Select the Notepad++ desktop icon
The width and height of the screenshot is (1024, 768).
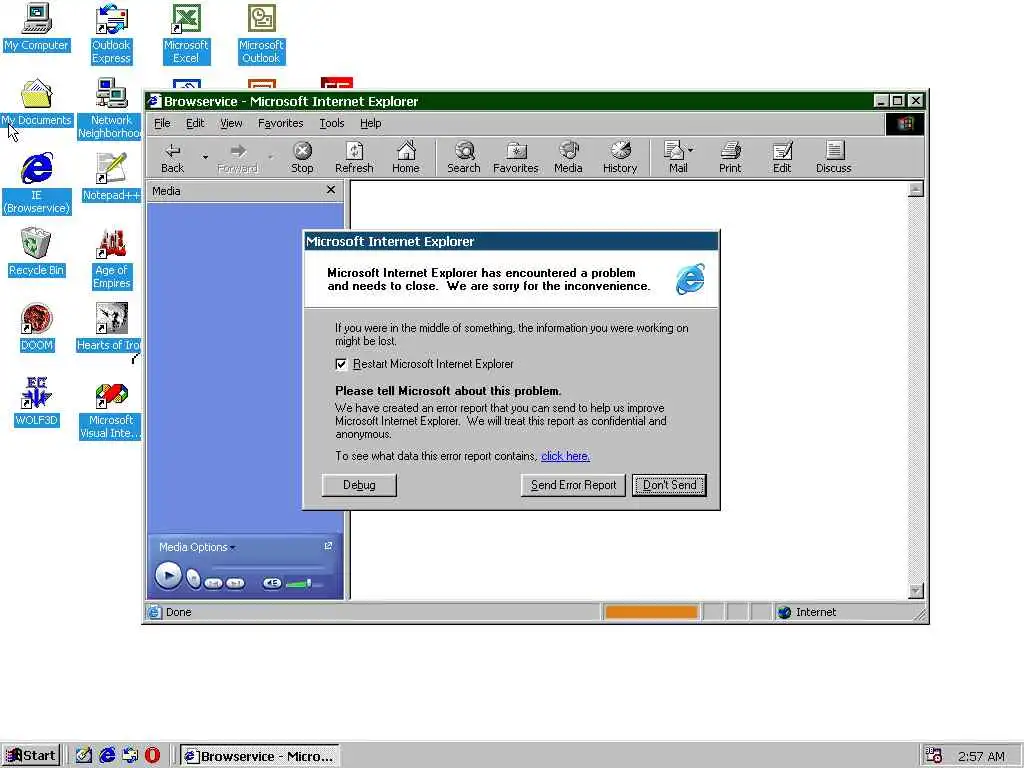[x=111, y=177]
